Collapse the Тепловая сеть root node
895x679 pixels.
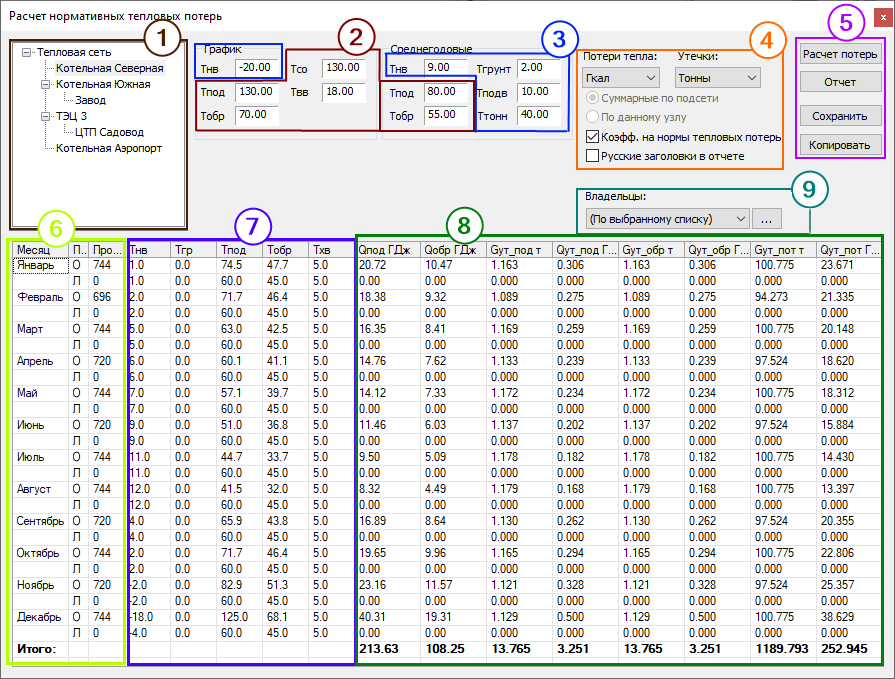(x=26, y=52)
